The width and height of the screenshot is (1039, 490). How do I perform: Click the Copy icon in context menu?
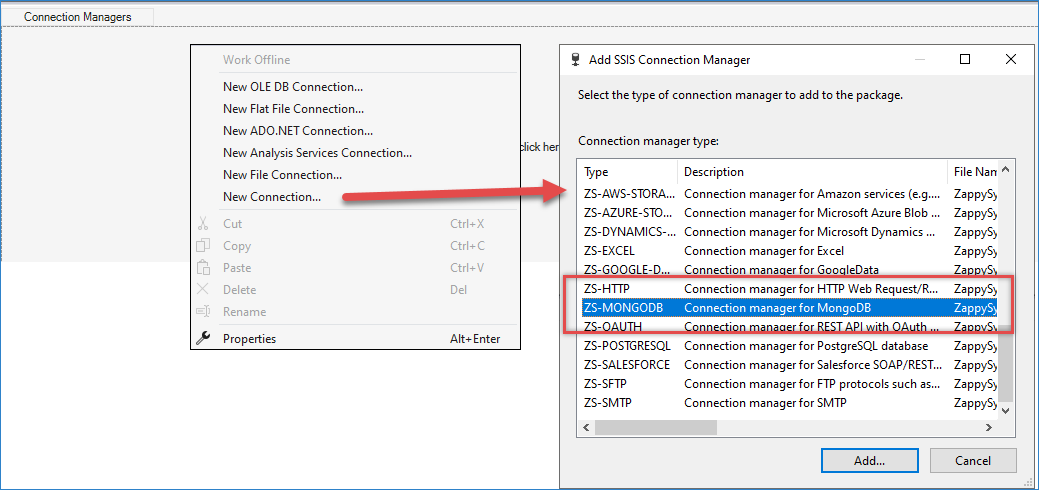(203, 246)
